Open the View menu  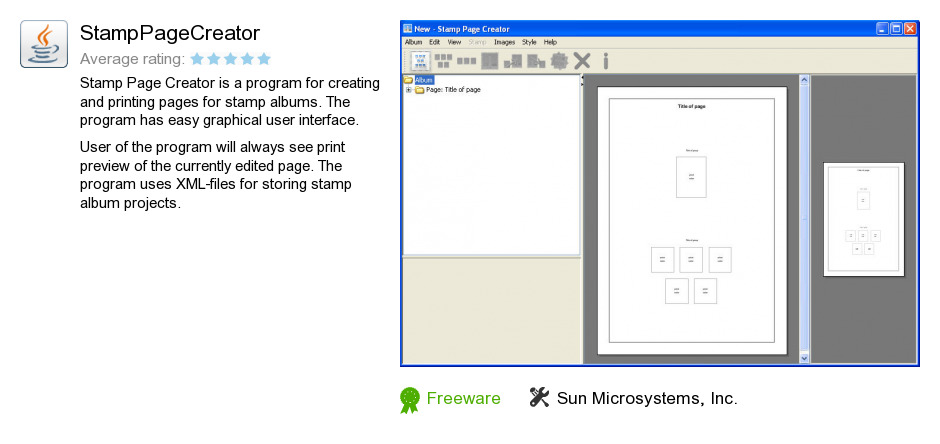pyautogui.click(x=454, y=43)
